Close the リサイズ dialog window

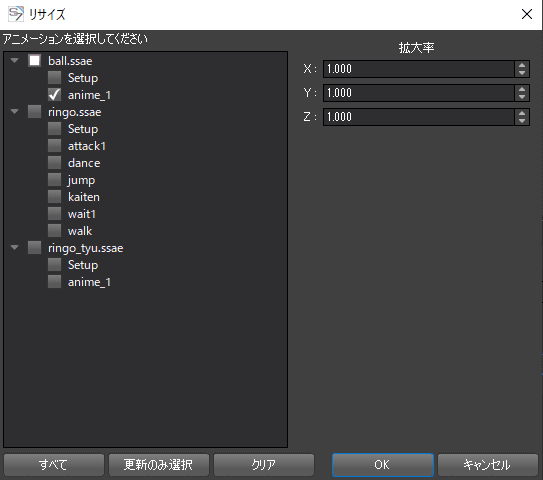coord(527,14)
